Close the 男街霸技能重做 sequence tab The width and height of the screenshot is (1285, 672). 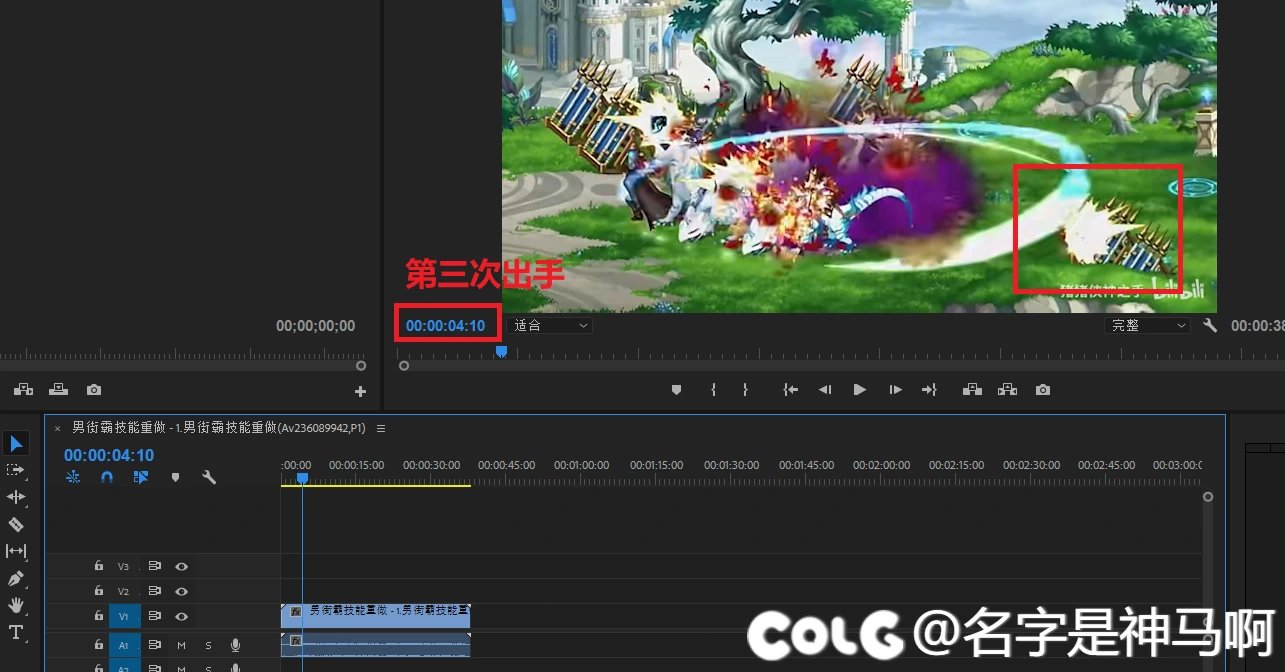tap(57, 428)
